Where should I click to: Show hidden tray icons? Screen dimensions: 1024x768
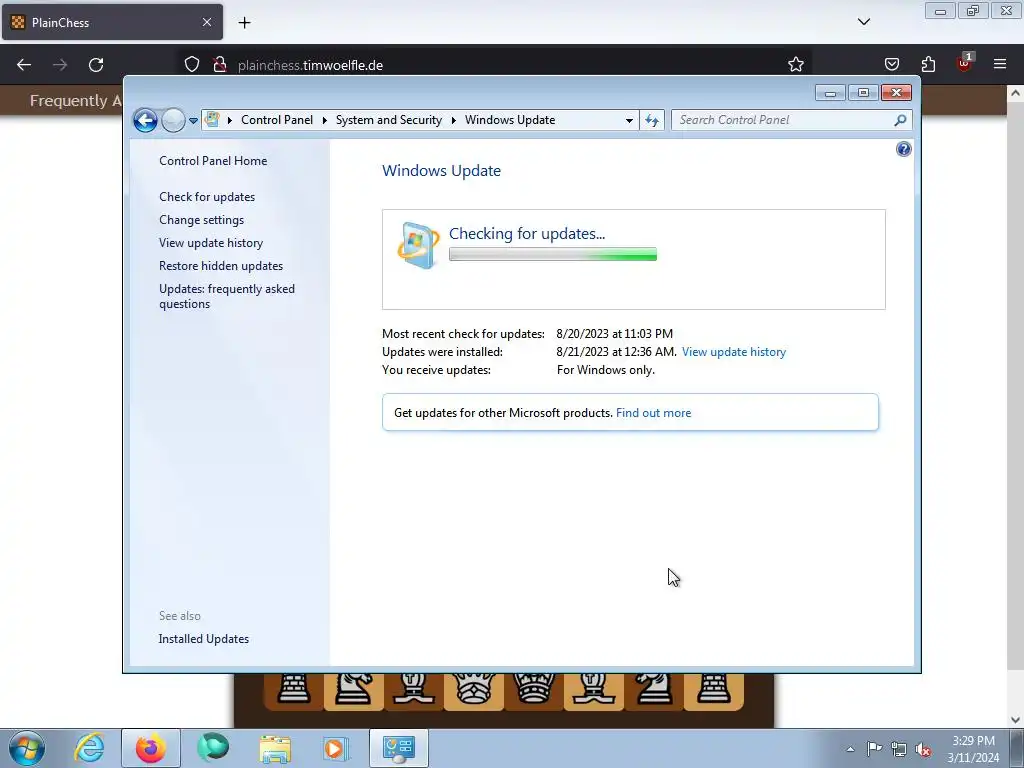click(850, 749)
